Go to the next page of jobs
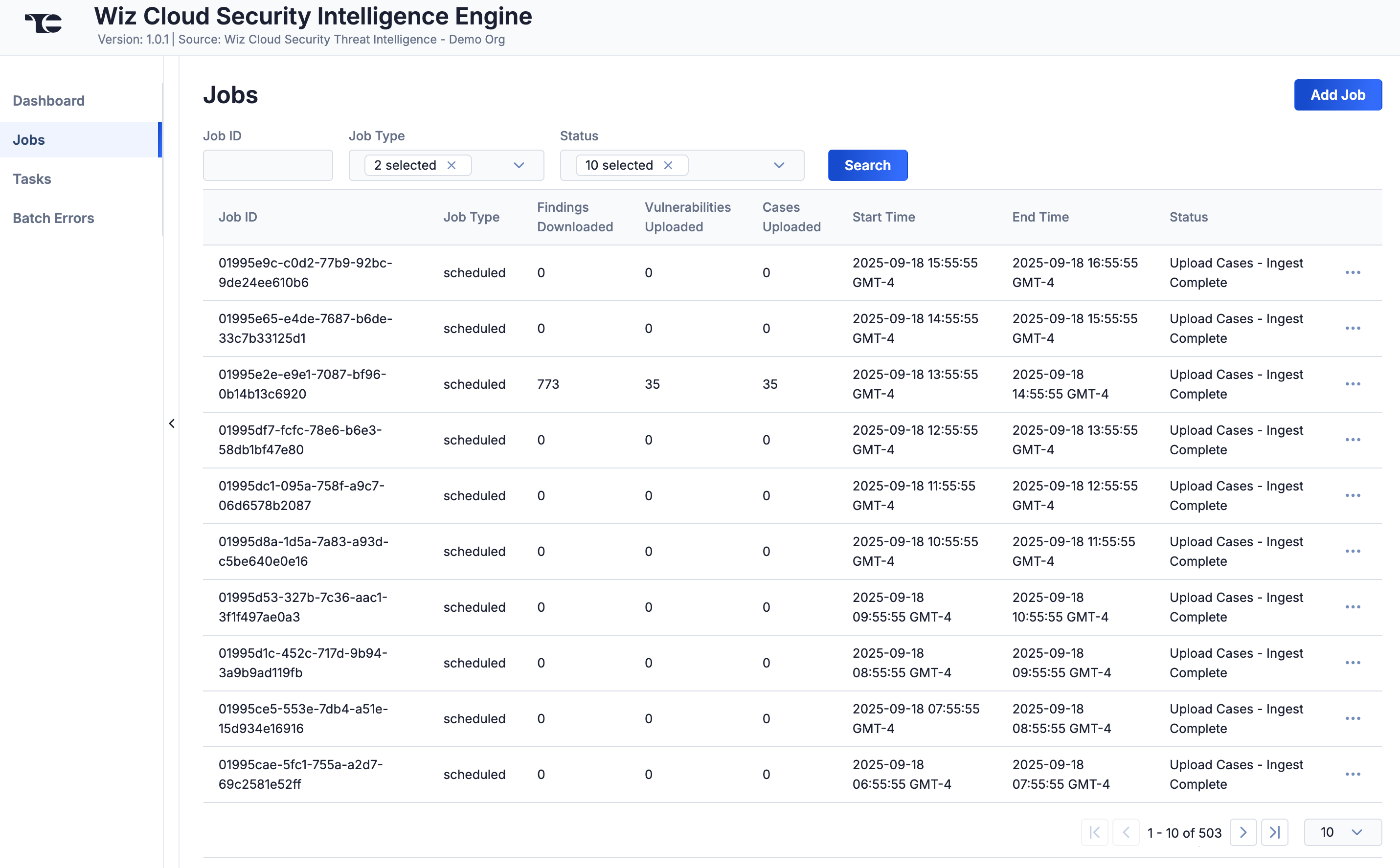Screen dimensions: 1400x868 coord(1244,832)
